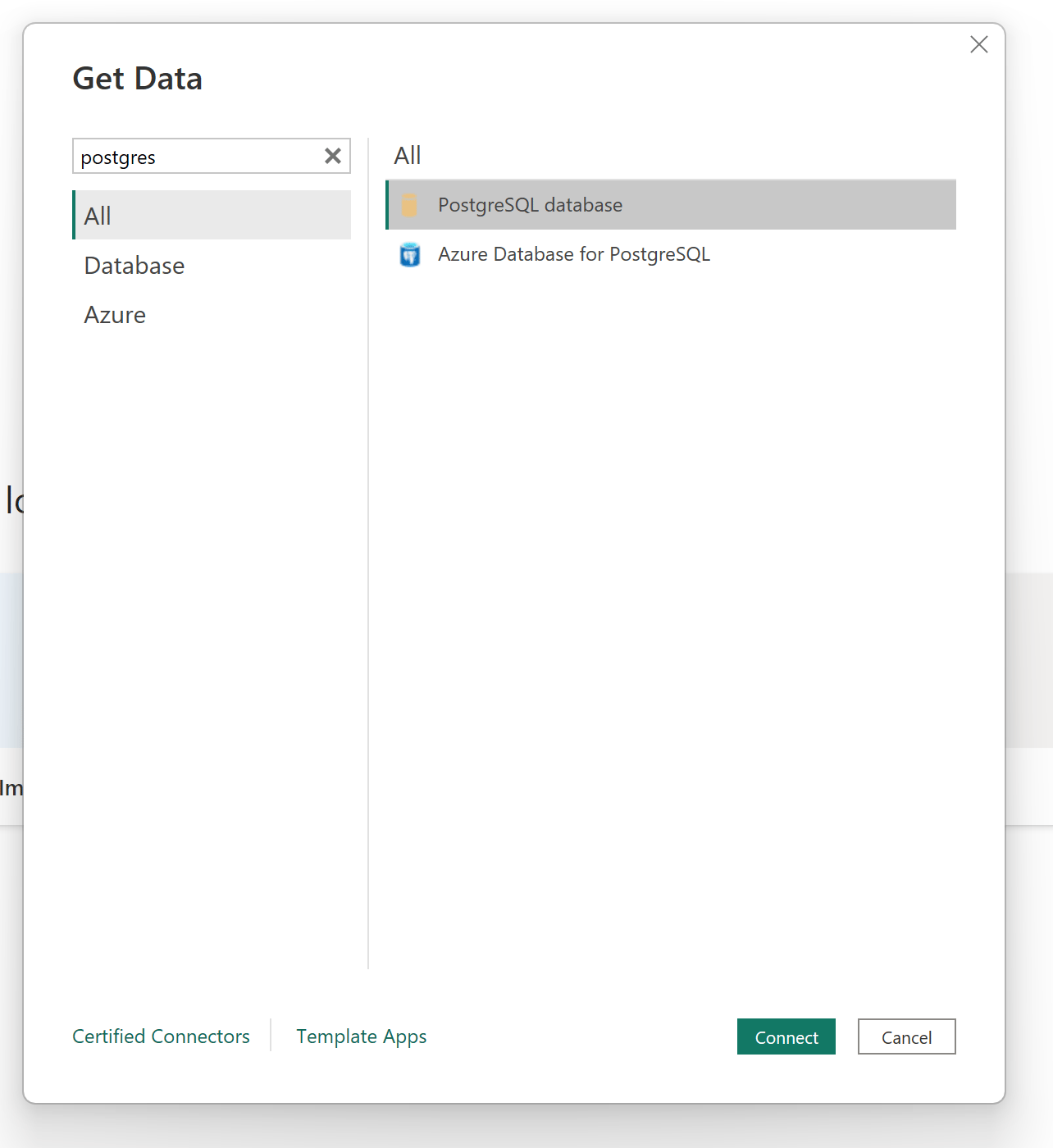Click the Cancel button
Viewport: 1053px width, 1148px height.
[x=906, y=1036]
